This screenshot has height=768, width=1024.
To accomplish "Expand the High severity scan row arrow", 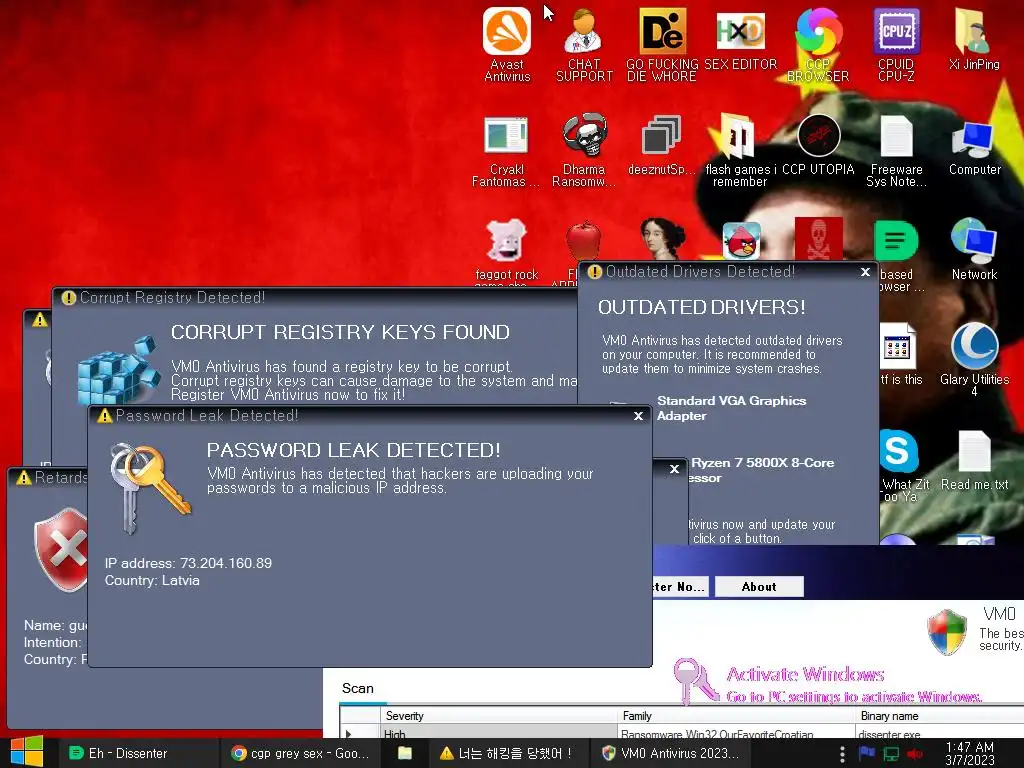I will click(349, 734).
